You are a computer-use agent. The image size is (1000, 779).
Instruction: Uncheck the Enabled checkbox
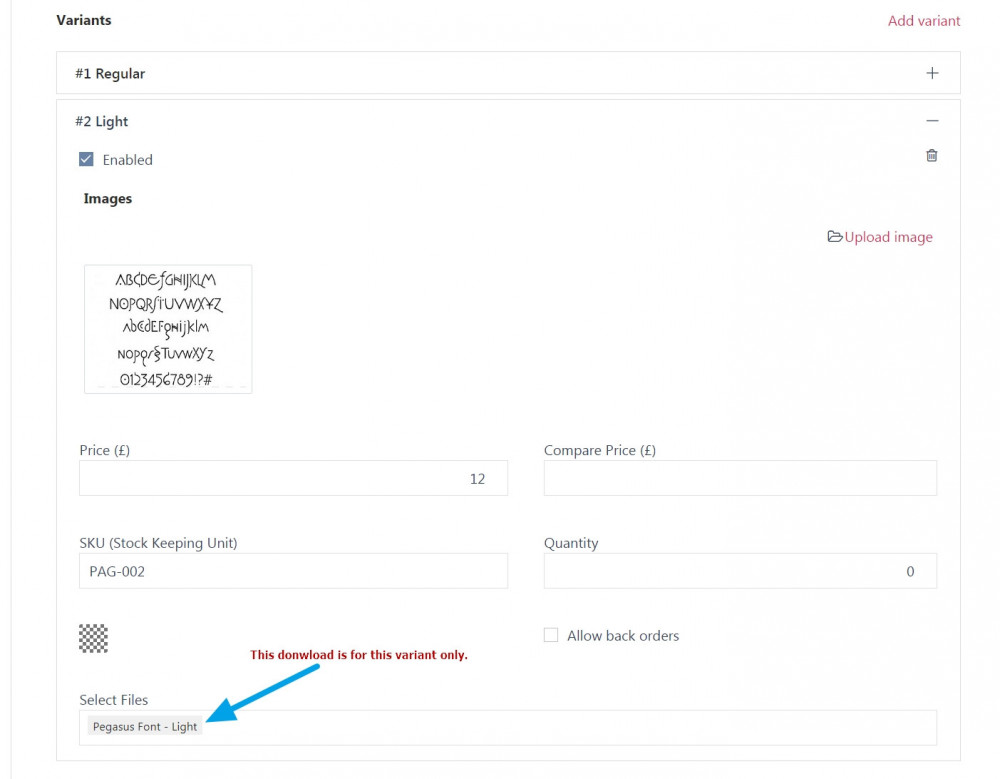pyautogui.click(x=86, y=160)
